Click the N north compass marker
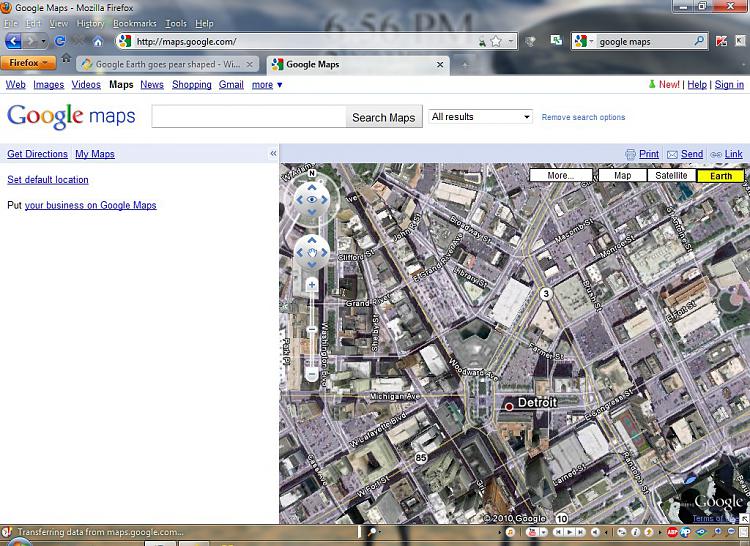750x546 pixels. [x=312, y=173]
